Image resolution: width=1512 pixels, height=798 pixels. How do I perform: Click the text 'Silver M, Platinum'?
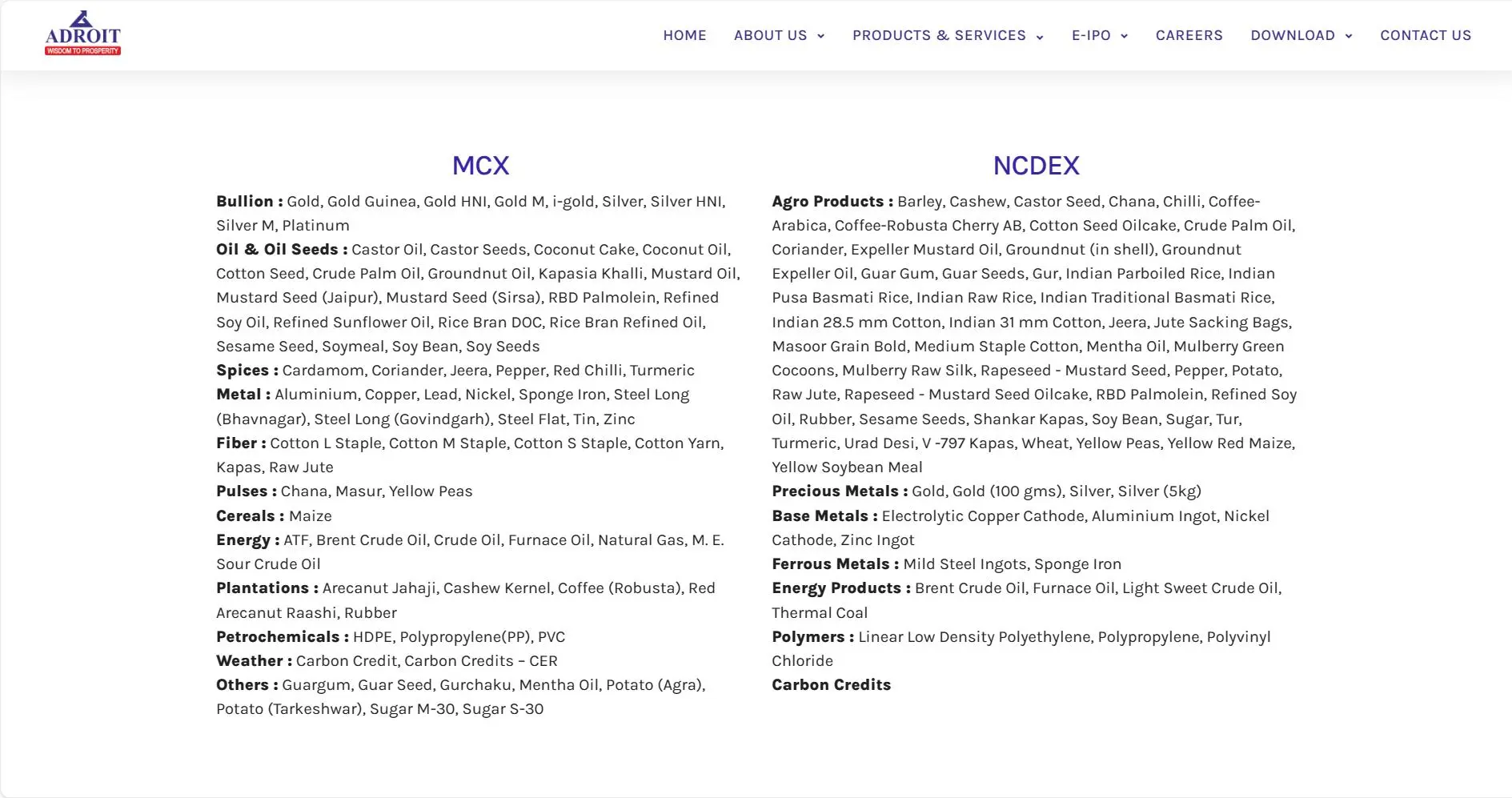point(283,226)
